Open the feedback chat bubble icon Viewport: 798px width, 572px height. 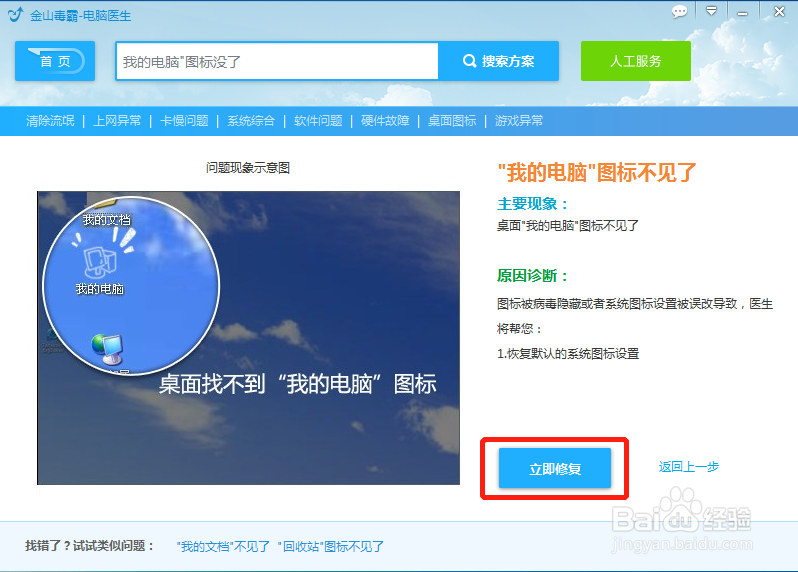tap(679, 12)
